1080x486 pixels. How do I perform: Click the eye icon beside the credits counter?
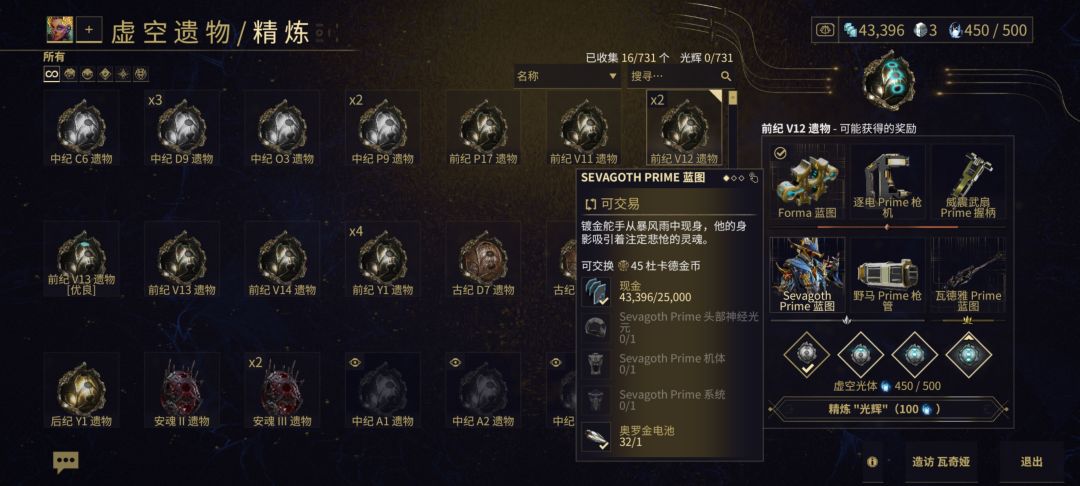824,30
